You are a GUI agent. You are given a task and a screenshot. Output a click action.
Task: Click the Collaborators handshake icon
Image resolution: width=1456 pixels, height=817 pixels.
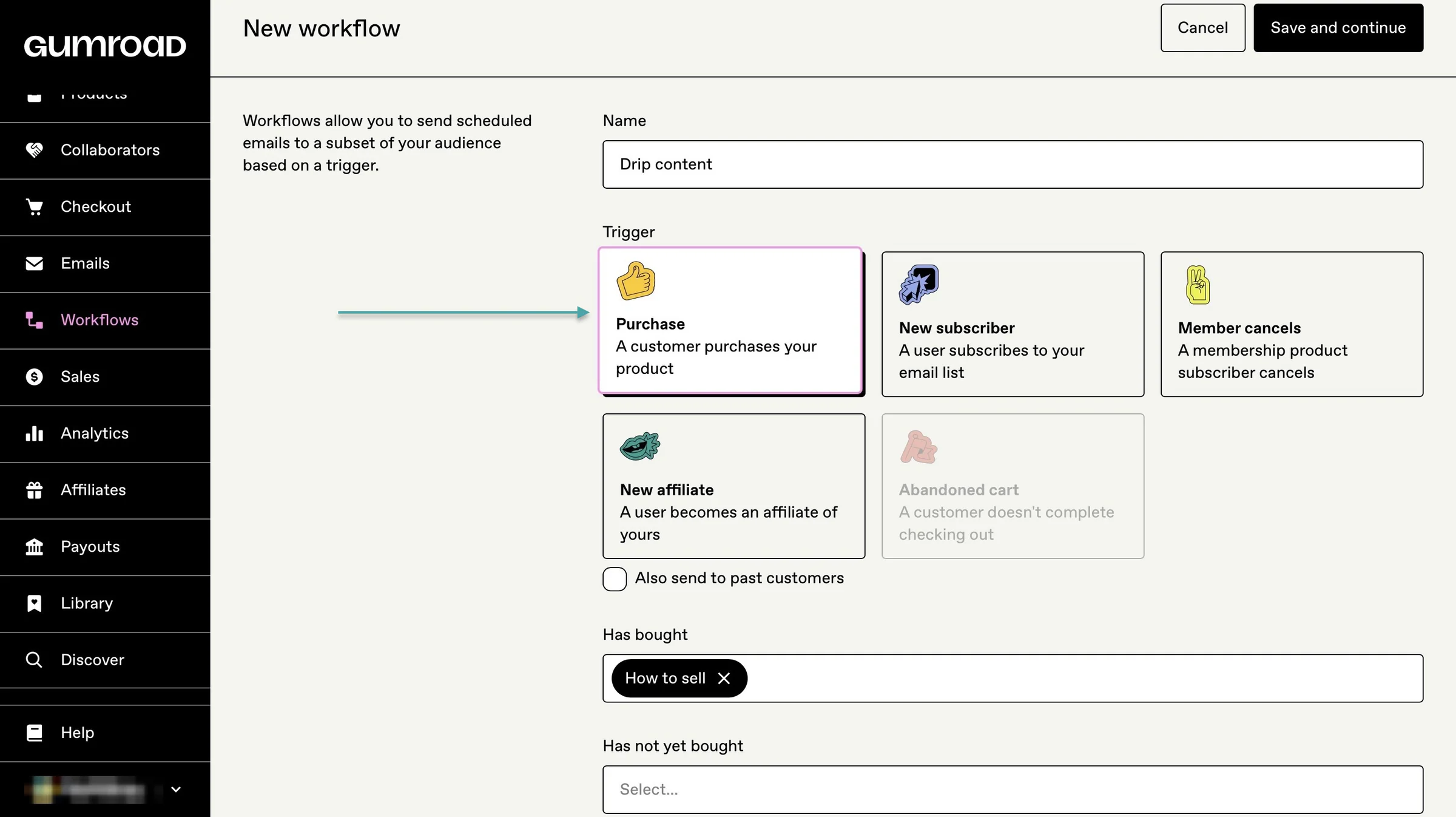(x=35, y=150)
